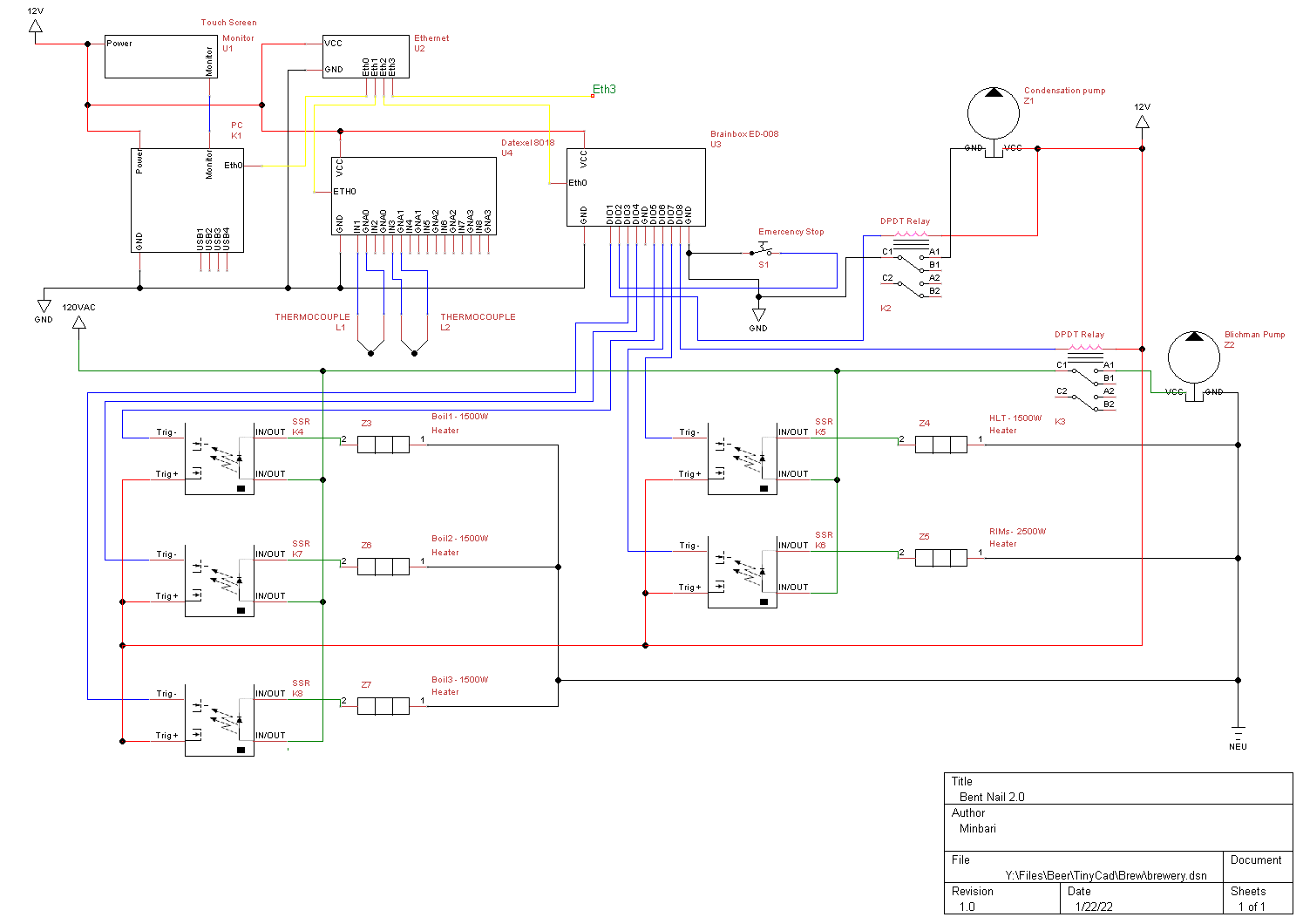The image size is (1303, 924).
Task: Click the 12V power arrow above the Monitor
Action: click(x=36, y=26)
